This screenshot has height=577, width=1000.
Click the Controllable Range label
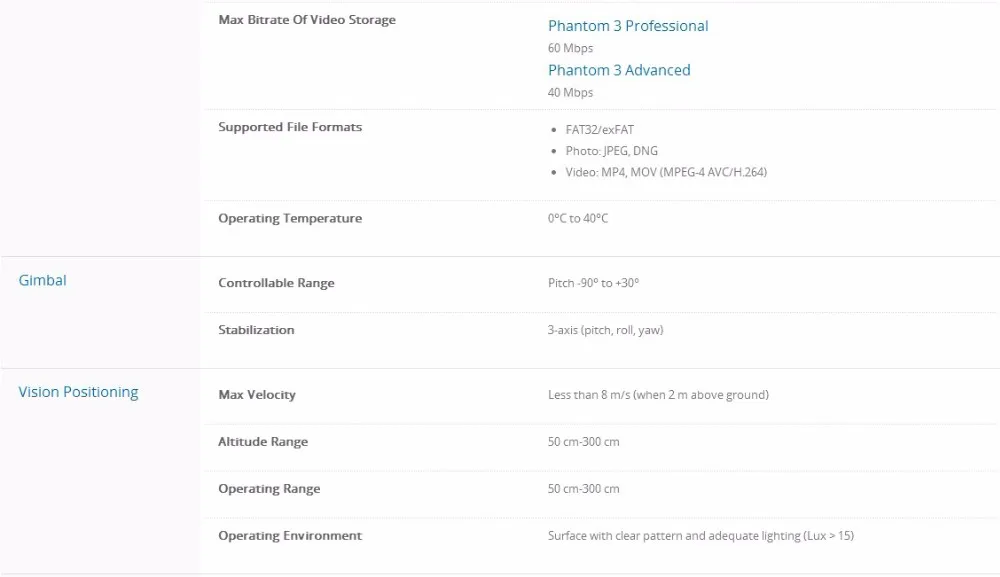click(x=276, y=283)
